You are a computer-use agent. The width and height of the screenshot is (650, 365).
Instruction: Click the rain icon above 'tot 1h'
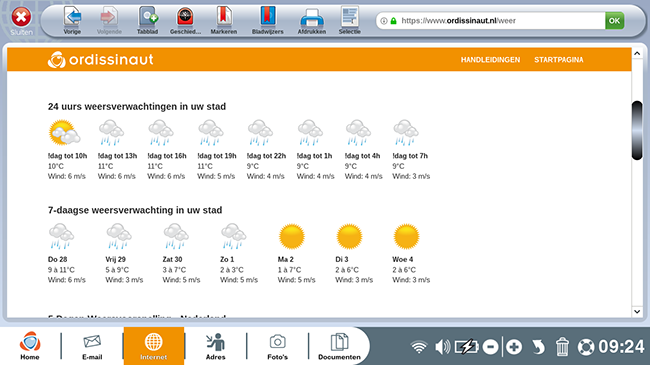(x=310, y=133)
